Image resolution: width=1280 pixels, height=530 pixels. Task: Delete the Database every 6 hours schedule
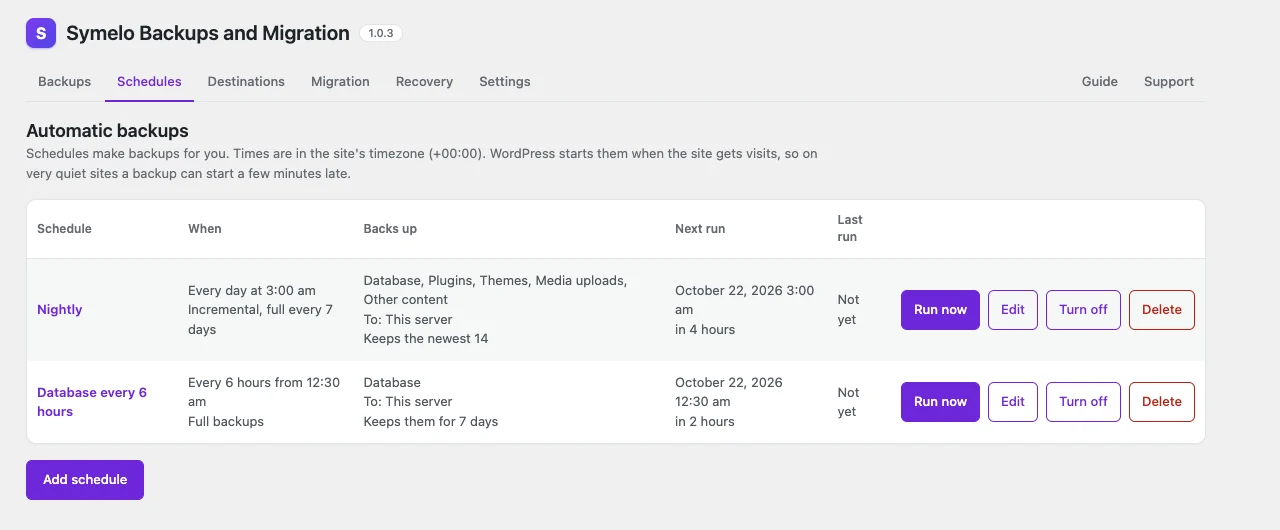[1161, 402]
